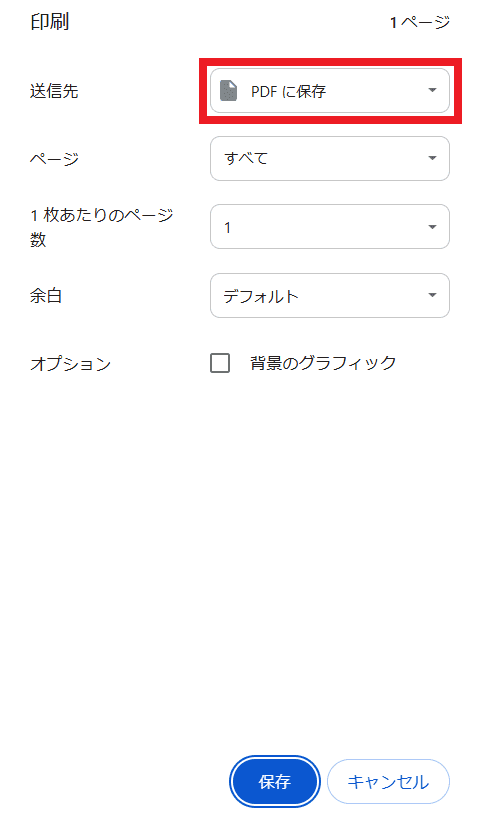Image resolution: width=480 pixels, height=833 pixels.
Task: Expand the ページ dropdown showing すべて
Action: pyautogui.click(x=330, y=158)
